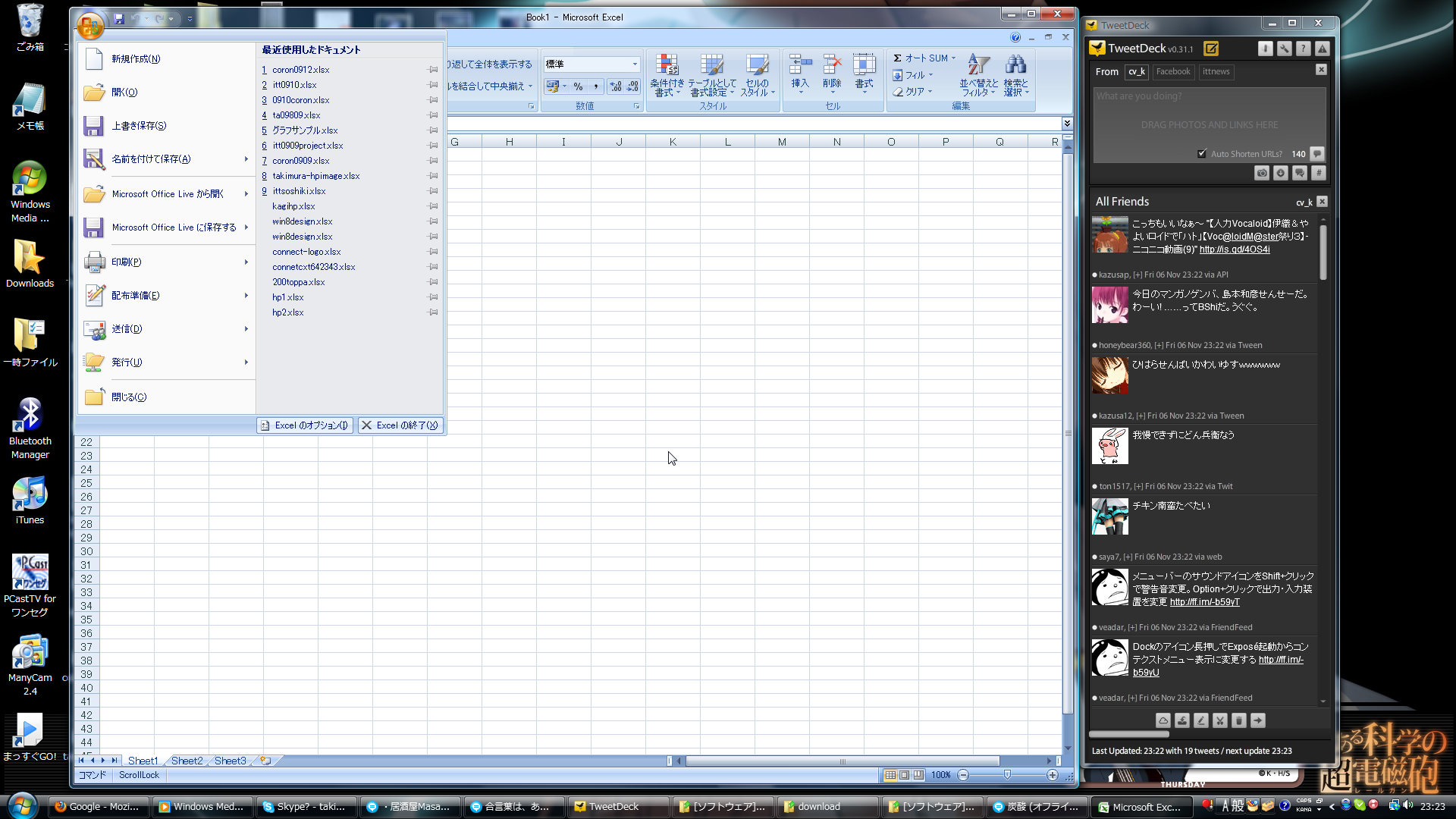Pin ta09809.xlsx in the recent documents list
1456x819 pixels.
[433, 115]
